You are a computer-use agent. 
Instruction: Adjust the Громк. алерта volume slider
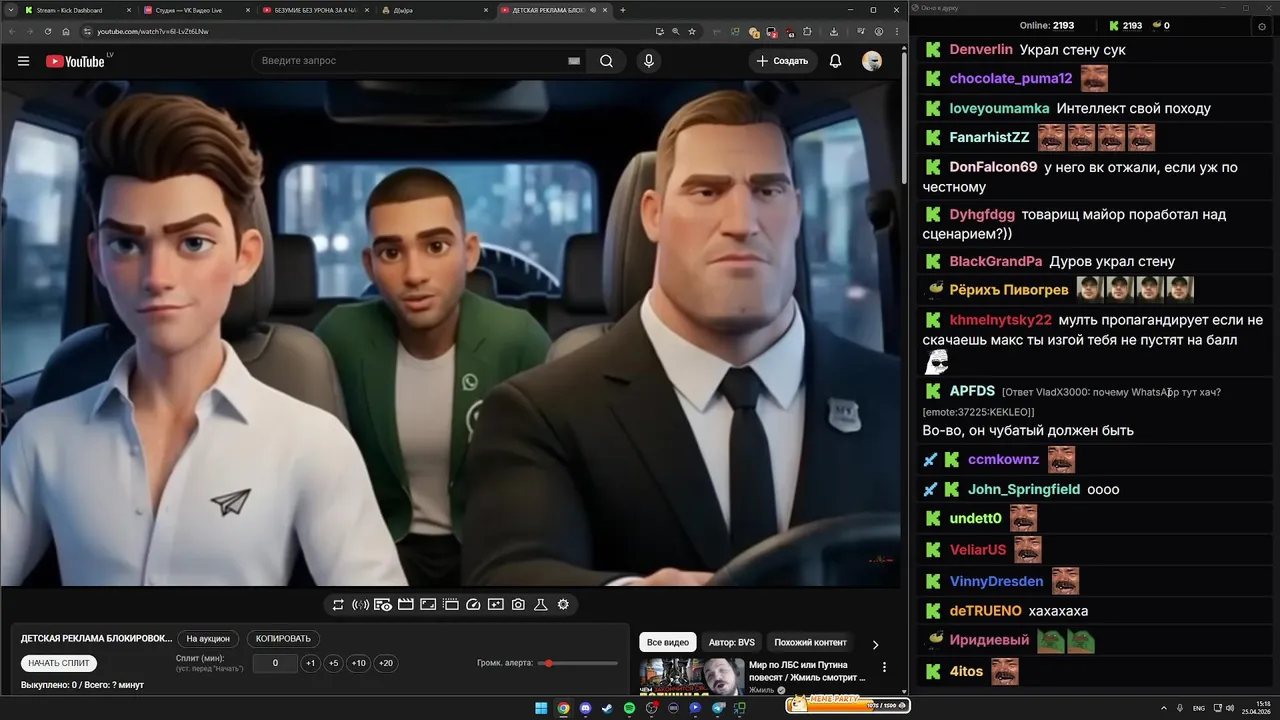tap(578, 663)
